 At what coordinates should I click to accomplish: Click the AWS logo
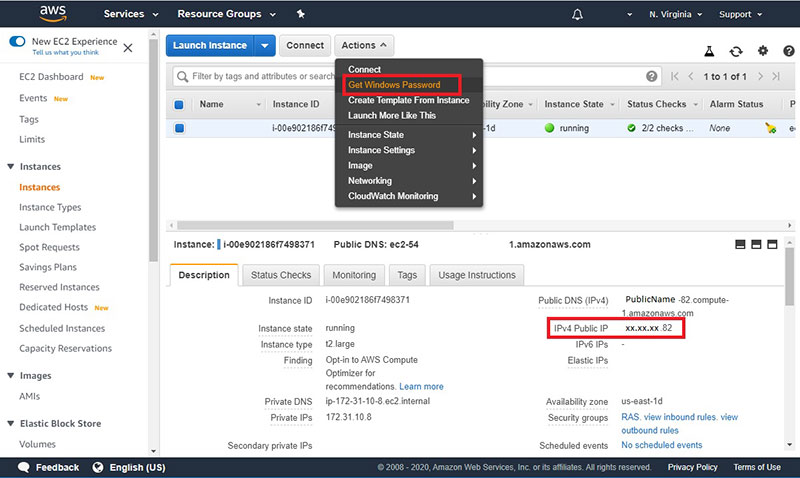tap(53, 14)
